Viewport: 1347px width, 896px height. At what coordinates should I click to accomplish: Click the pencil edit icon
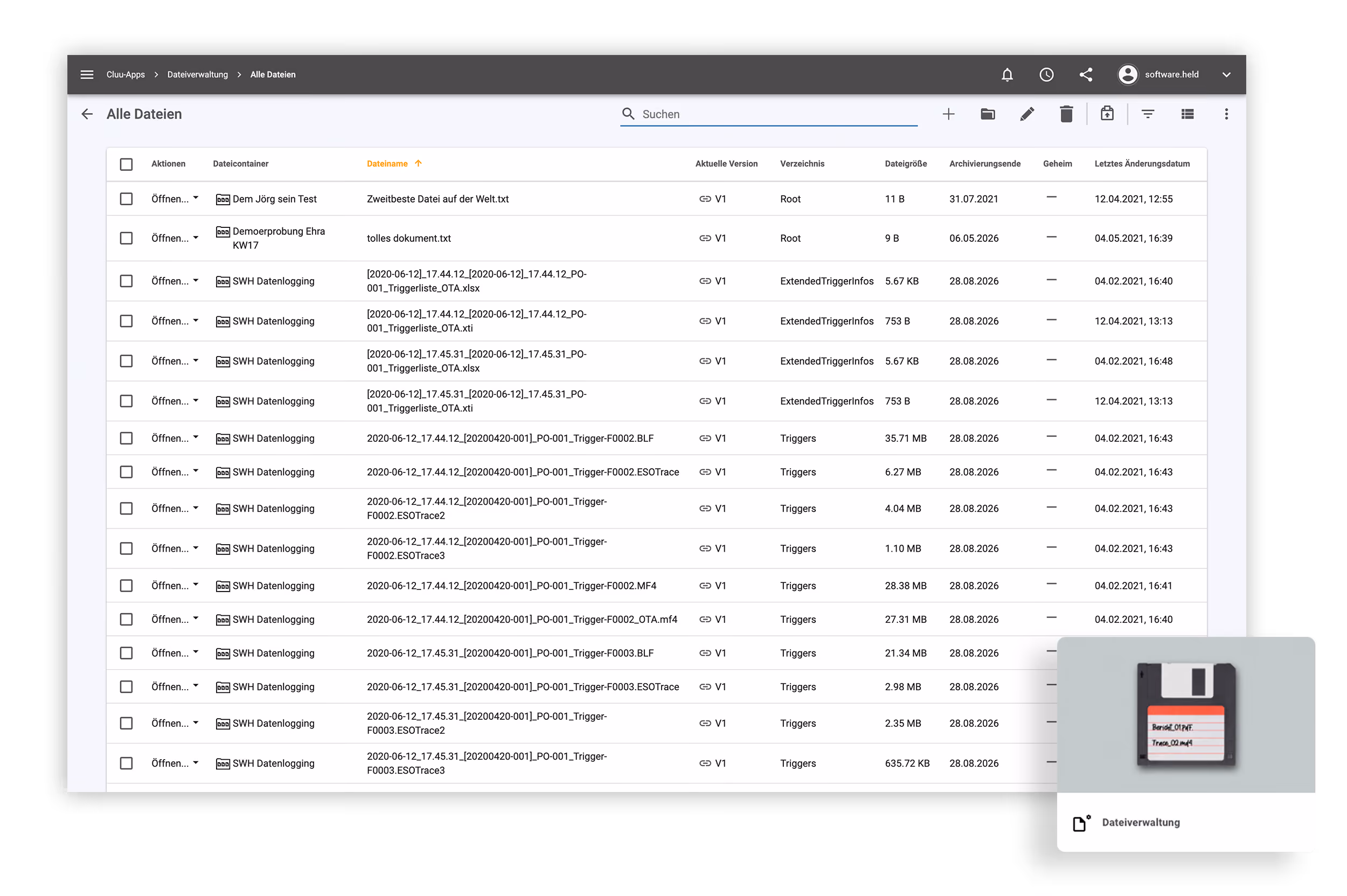[x=1027, y=114]
